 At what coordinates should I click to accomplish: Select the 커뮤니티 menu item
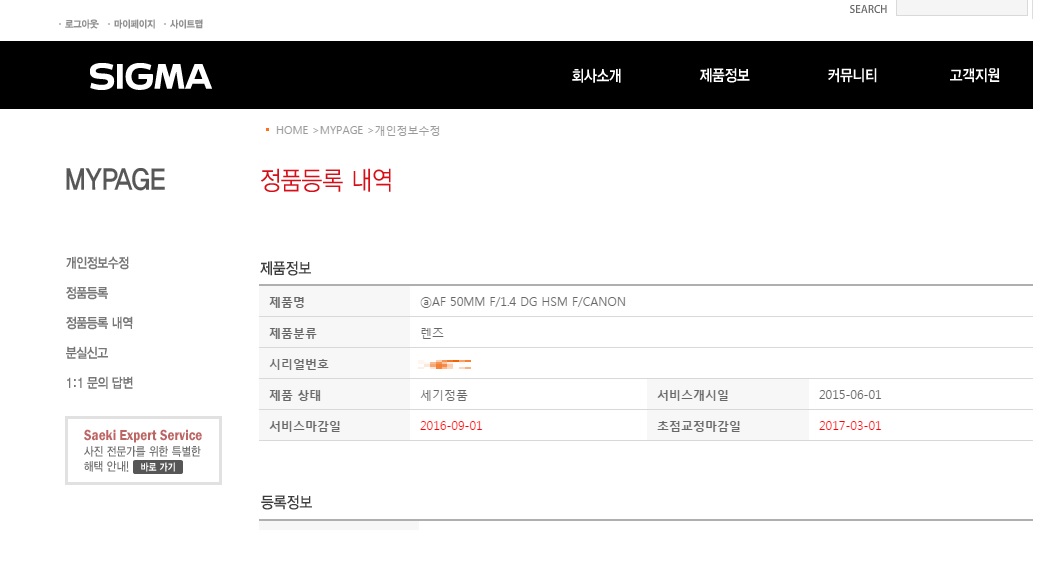tap(852, 75)
